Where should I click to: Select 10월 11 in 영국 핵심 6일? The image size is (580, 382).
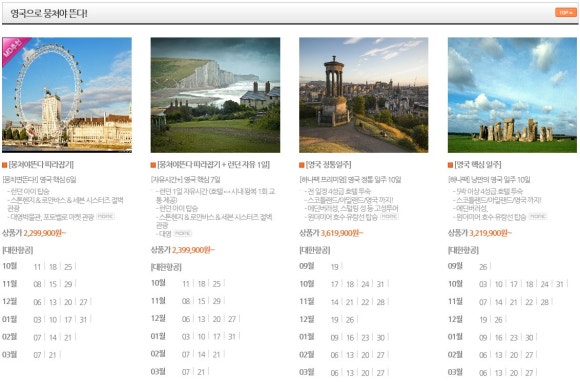(x=37, y=267)
